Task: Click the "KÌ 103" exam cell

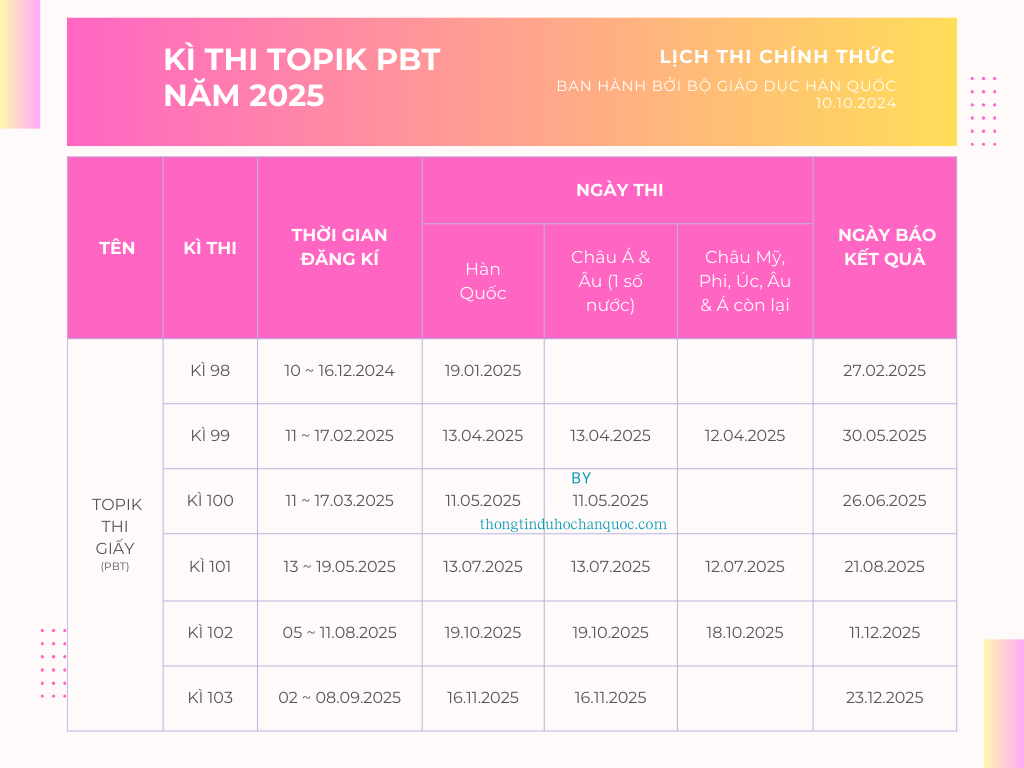Action: 210,698
